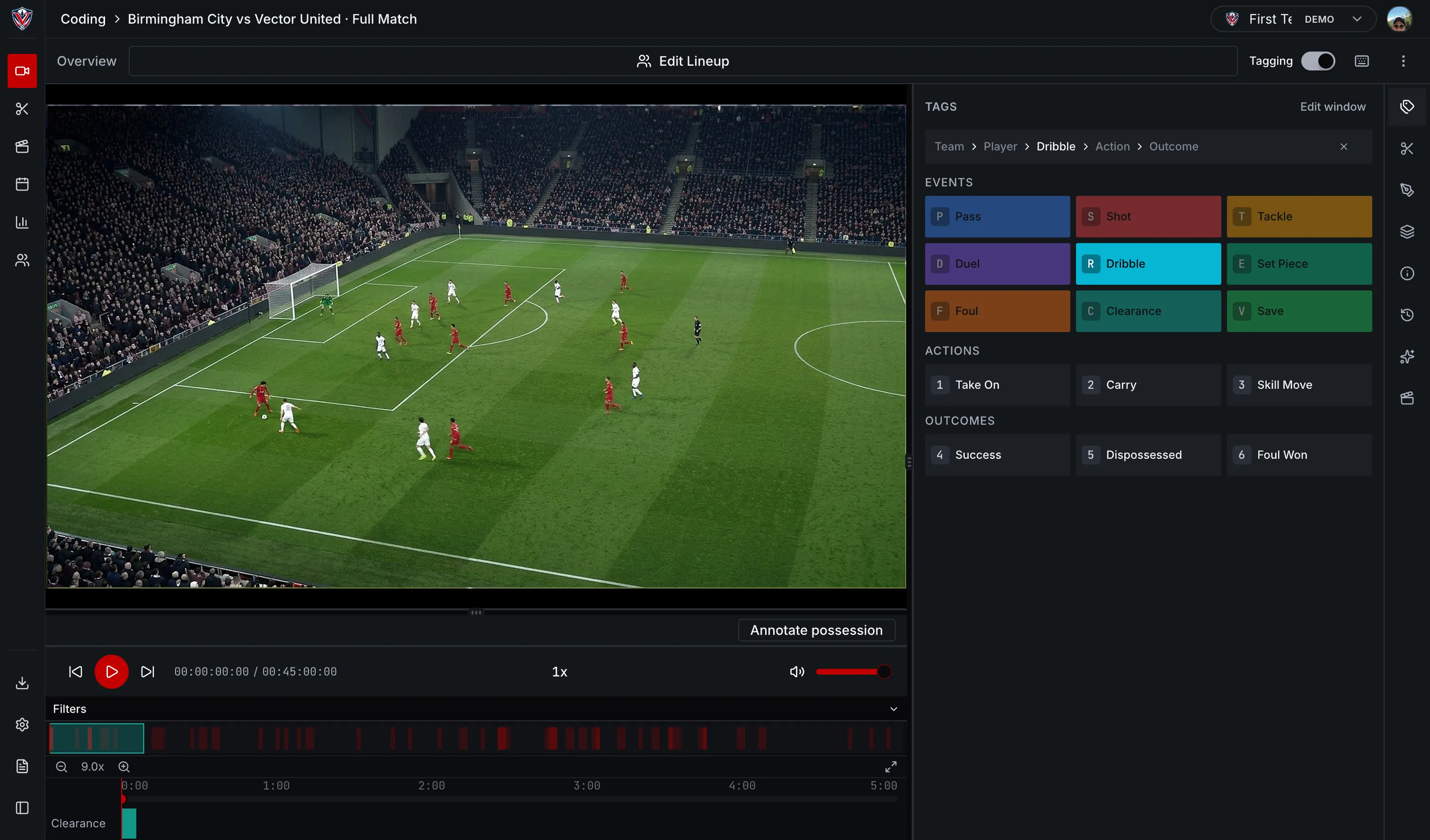Viewport: 1430px width, 840px height.
Task: Switch to the Overview tab
Action: point(86,61)
